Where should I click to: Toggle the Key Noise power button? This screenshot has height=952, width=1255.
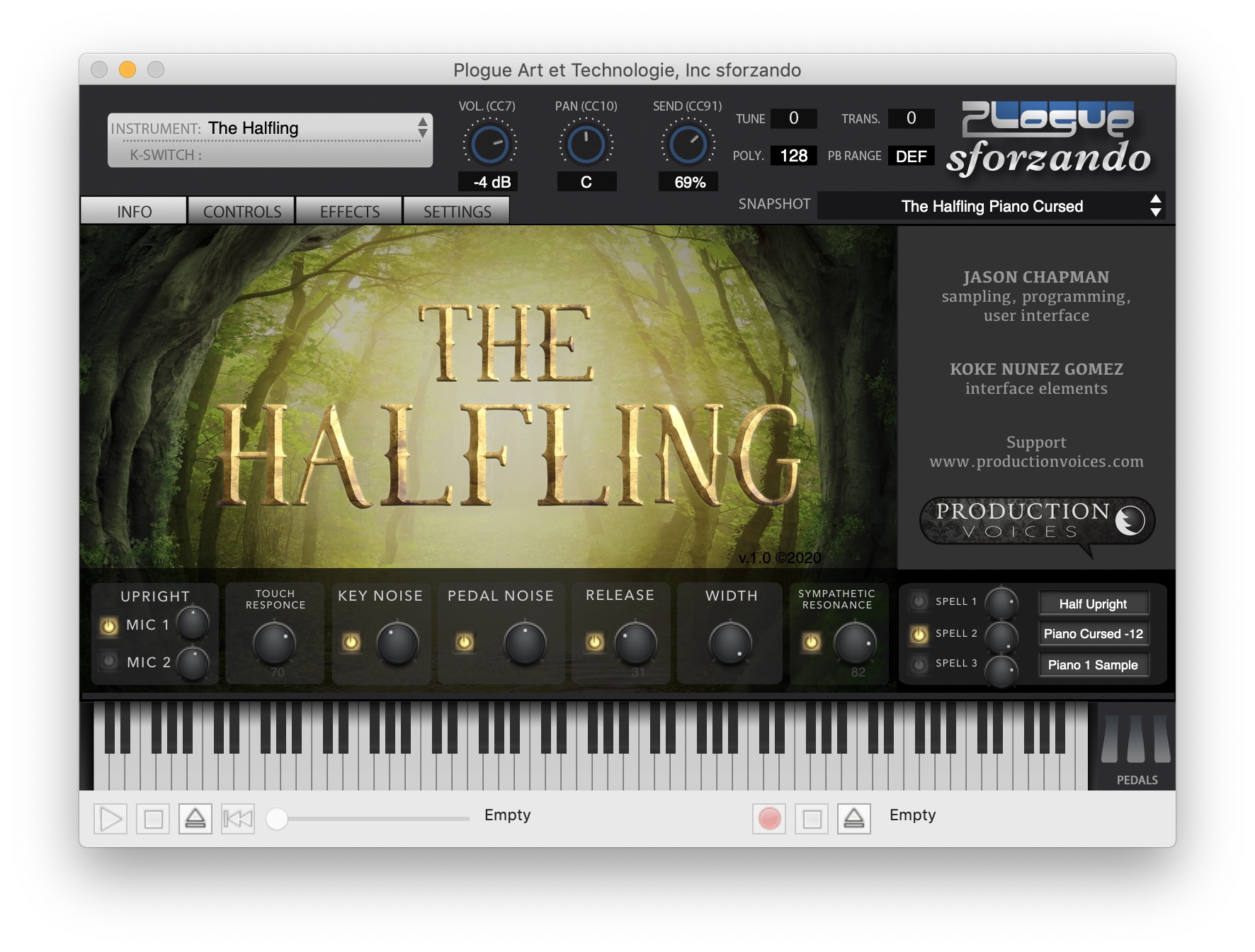351,642
